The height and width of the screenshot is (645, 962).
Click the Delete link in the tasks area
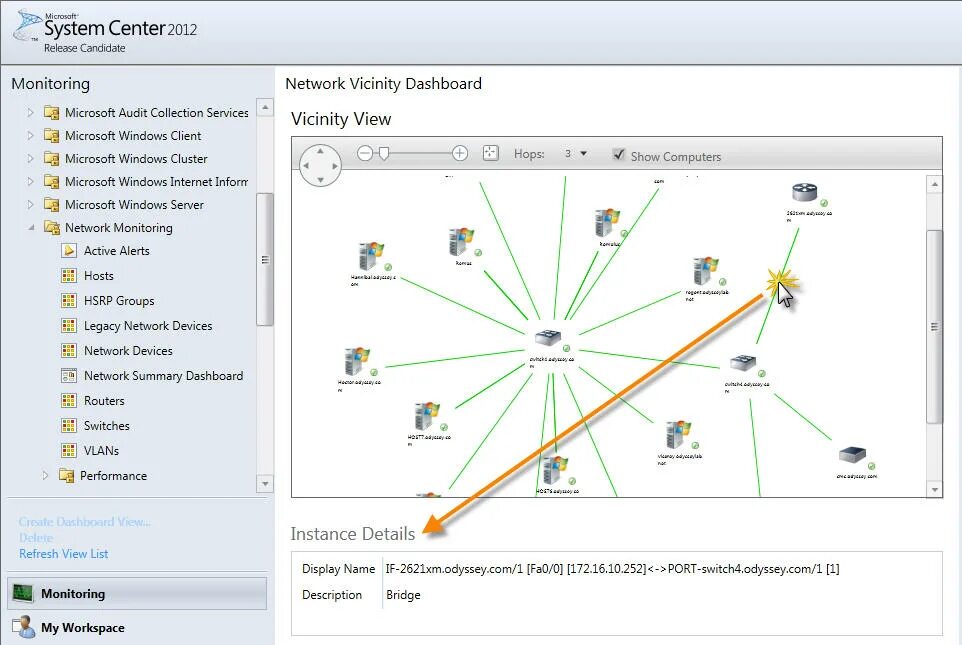[36, 538]
